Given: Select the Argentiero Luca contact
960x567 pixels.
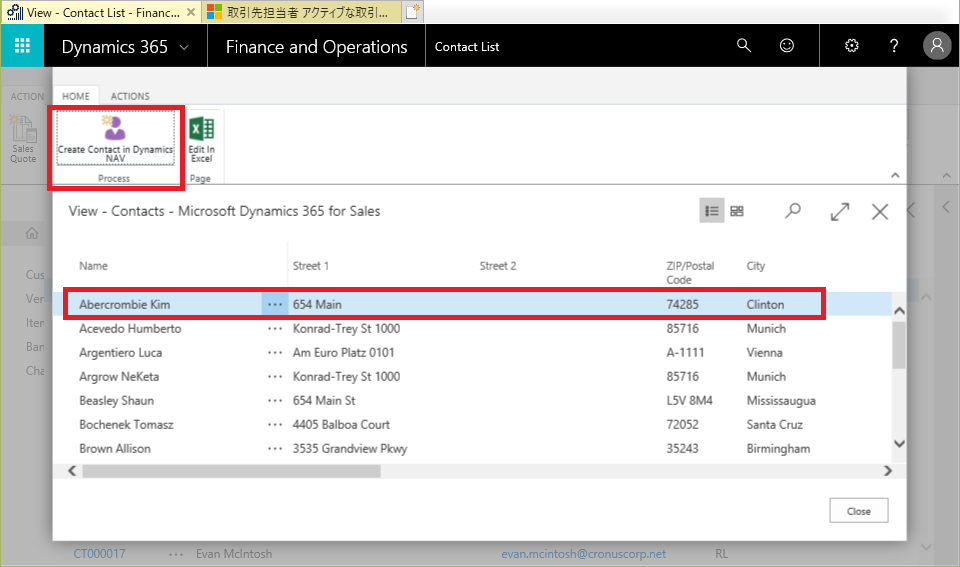Looking at the screenshot, I should point(121,353).
